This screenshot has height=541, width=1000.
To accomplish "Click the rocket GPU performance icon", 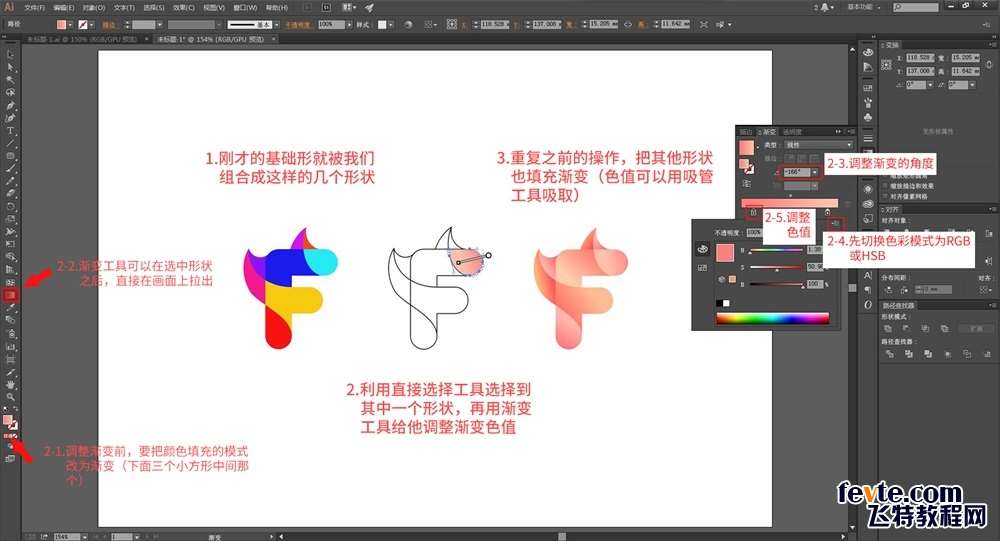I will pyautogui.click(x=369, y=8).
